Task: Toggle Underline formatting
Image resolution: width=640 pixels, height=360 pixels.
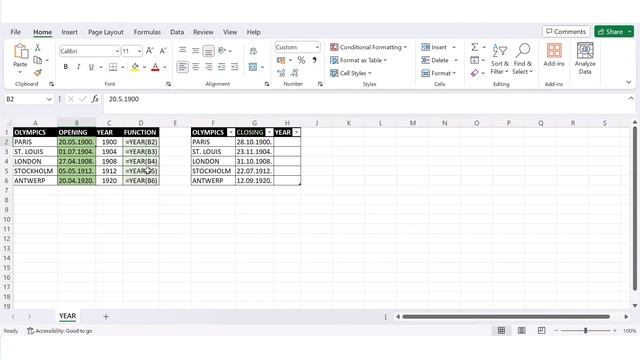Action: click(91, 67)
